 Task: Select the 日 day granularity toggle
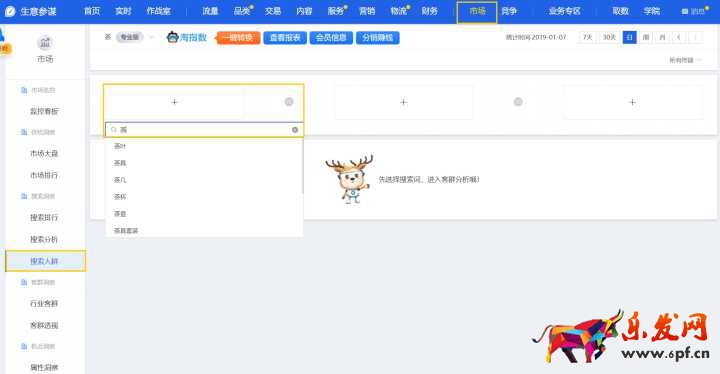tap(630, 37)
